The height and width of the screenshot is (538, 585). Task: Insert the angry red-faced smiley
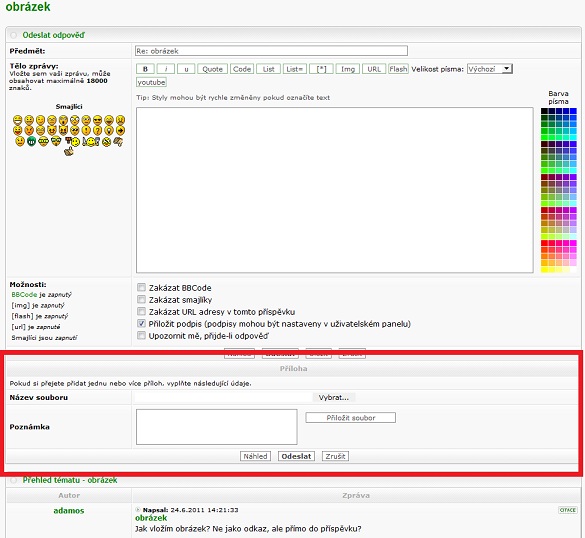click(x=29, y=131)
